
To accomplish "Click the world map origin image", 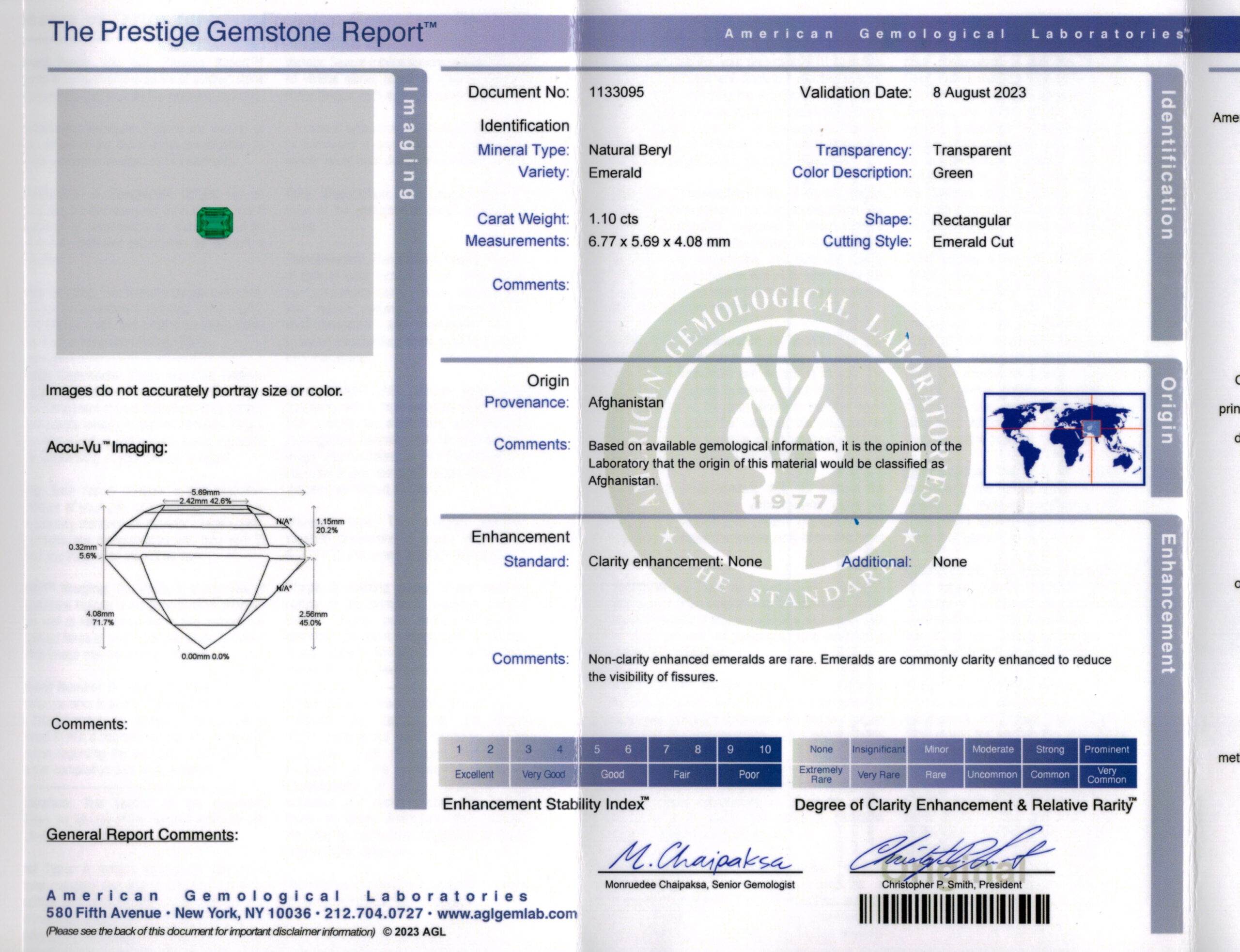I will (x=1064, y=439).
